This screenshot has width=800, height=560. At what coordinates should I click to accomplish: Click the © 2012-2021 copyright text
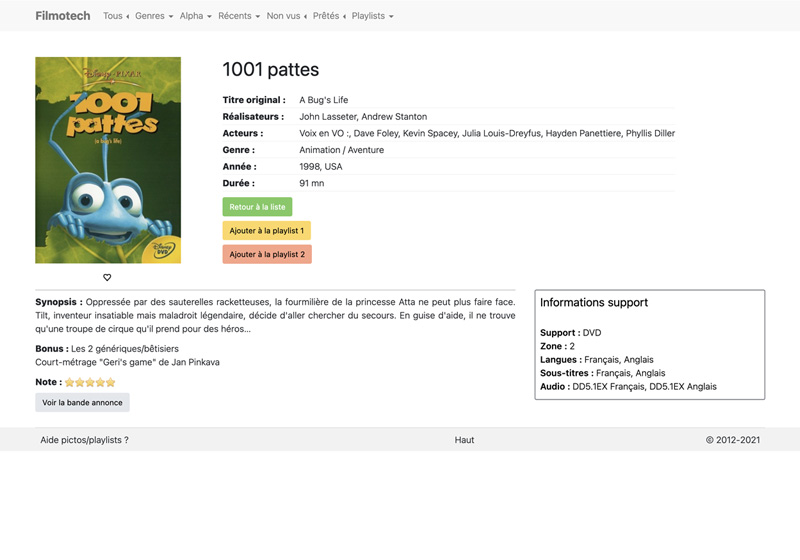point(733,440)
